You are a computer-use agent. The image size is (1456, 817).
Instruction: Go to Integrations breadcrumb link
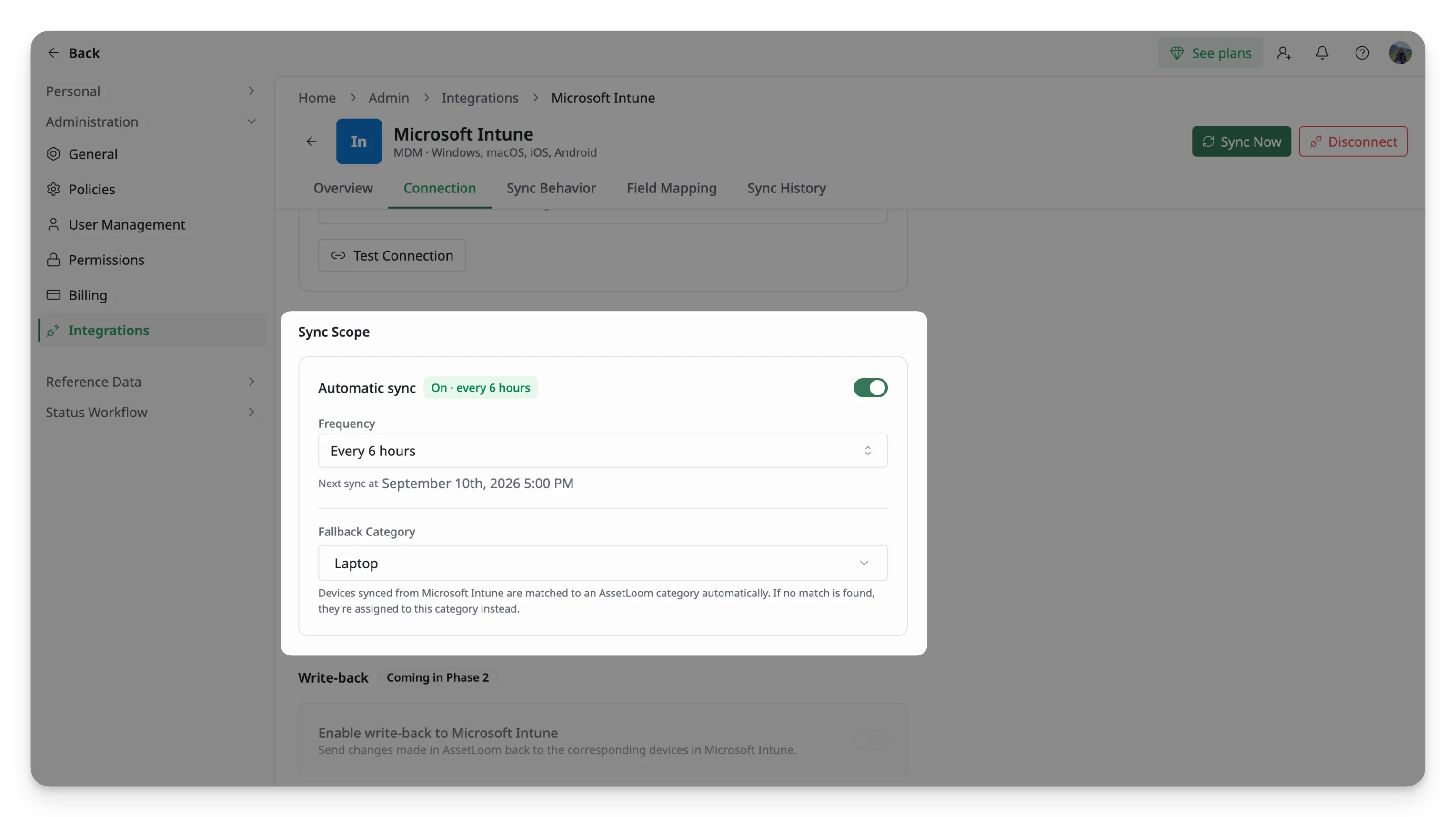click(480, 98)
